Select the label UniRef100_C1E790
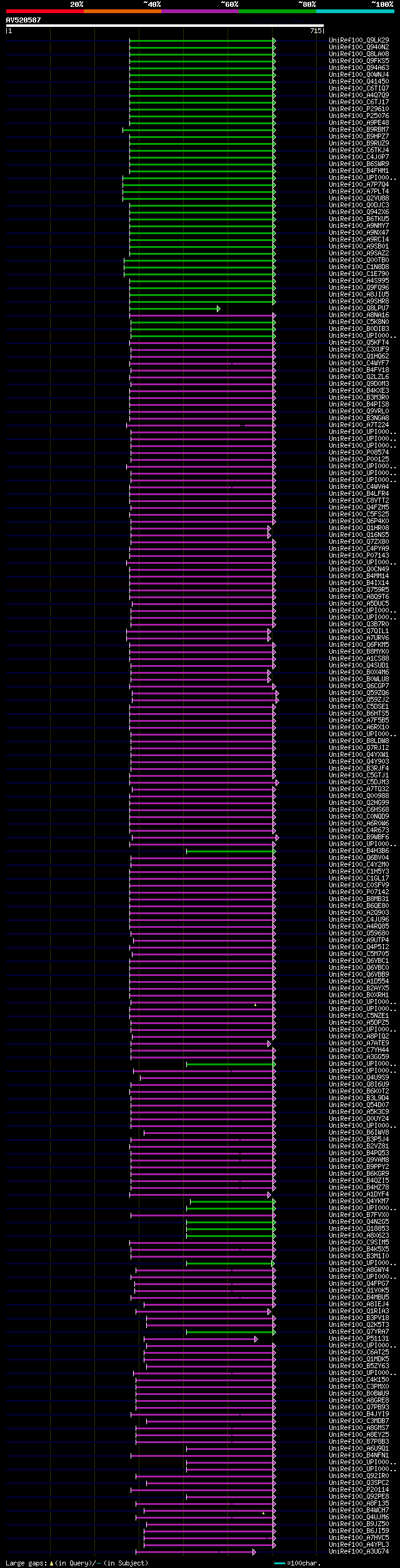 [x=359, y=274]
